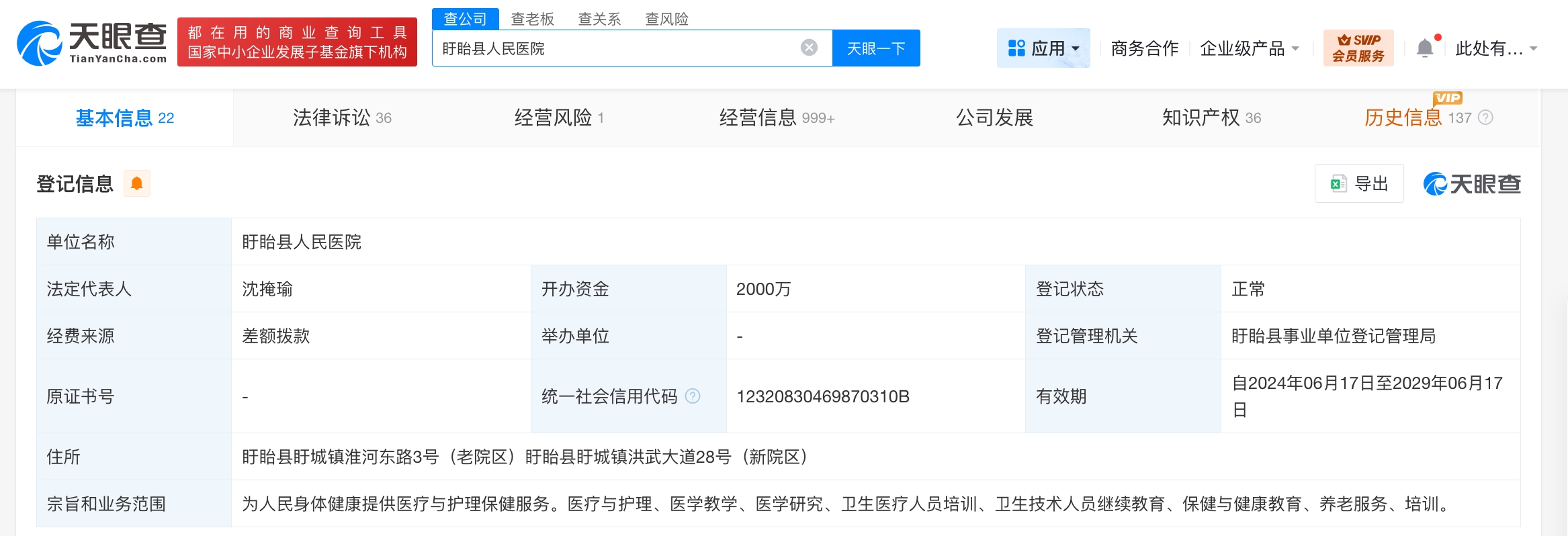The image size is (1568, 536).
Task: Click the TianYanCha logo in header
Action: (x=92, y=43)
